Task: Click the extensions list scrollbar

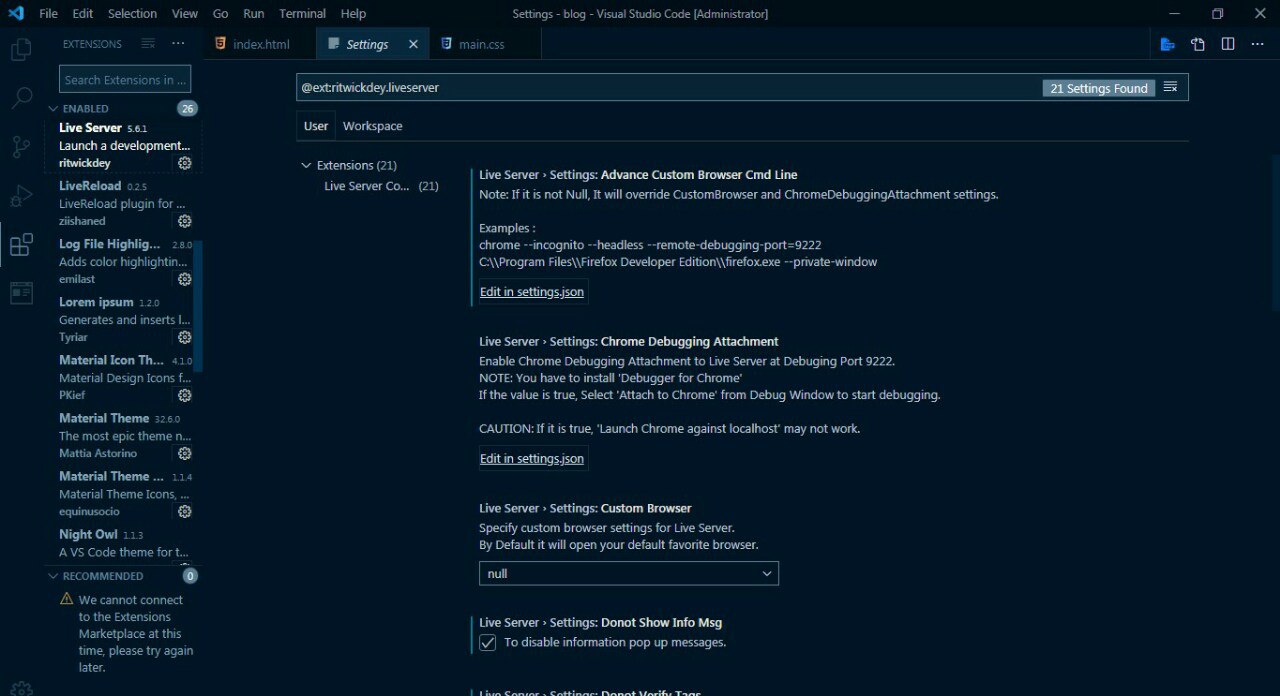Action: click(x=197, y=306)
